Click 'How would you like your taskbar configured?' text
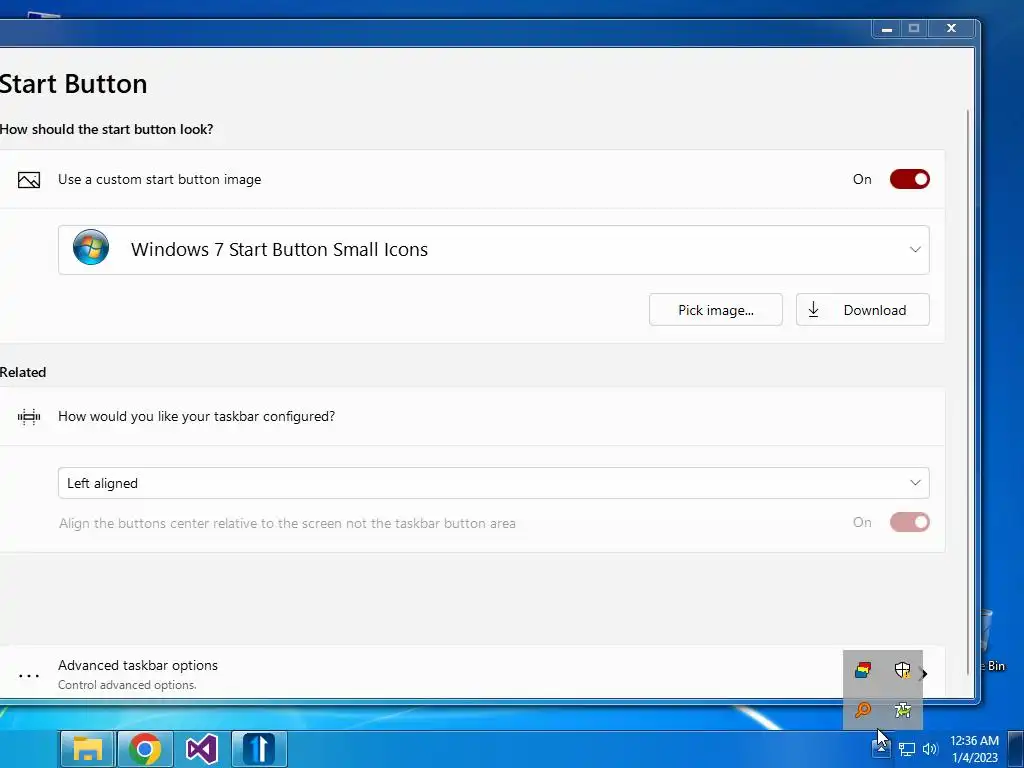Screen dimensions: 1024x768 (x=197, y=416)
